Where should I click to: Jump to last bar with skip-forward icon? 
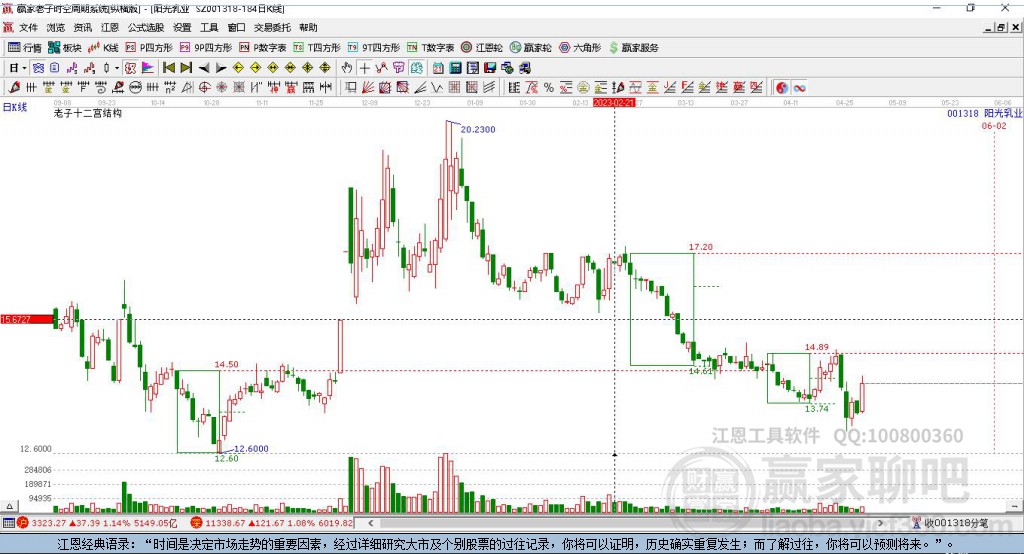[186, 68]
